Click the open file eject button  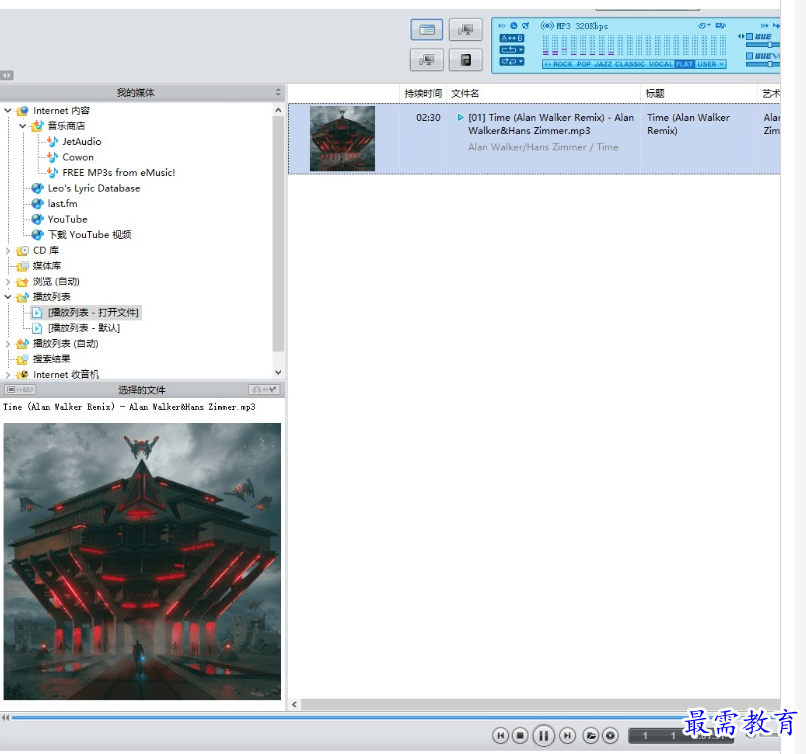click(x=591, y=735)
